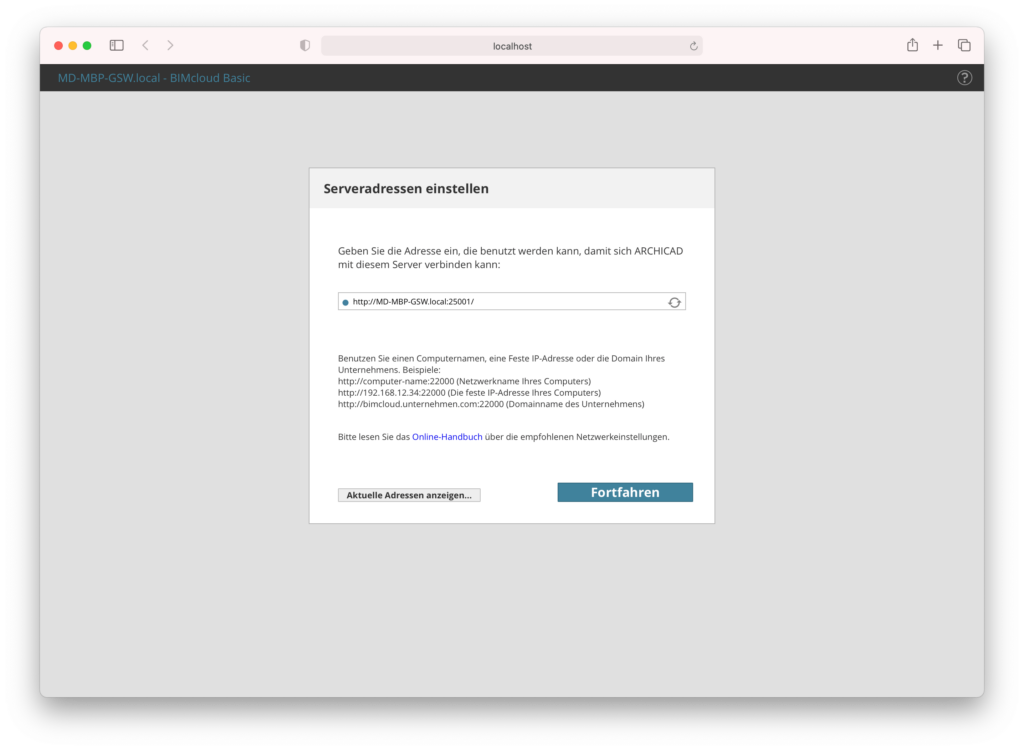Reload the page via address bar icon
1024x750 pixels.
[x=694, y=45]
